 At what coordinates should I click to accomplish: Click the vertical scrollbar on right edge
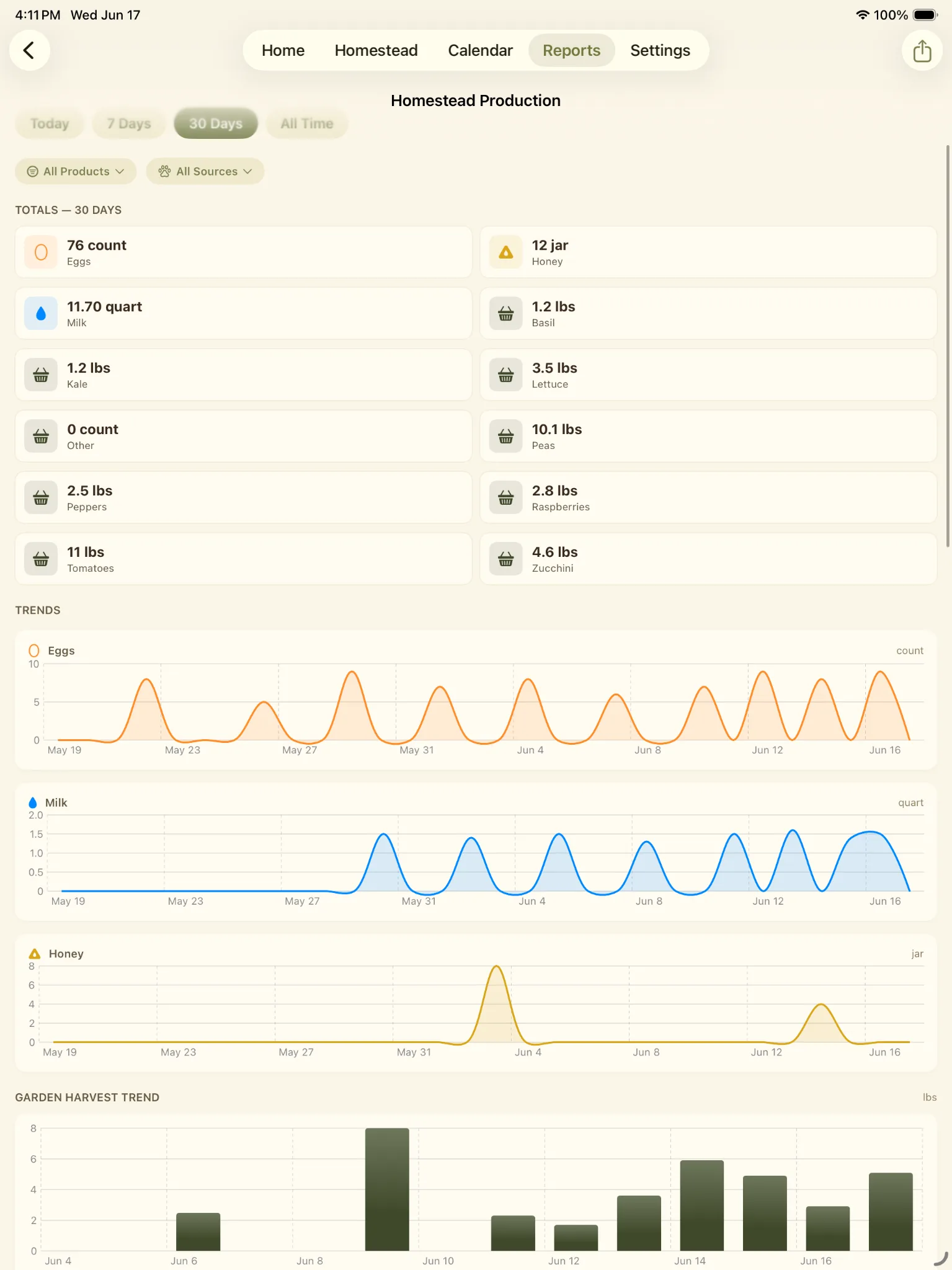point(948,346)
